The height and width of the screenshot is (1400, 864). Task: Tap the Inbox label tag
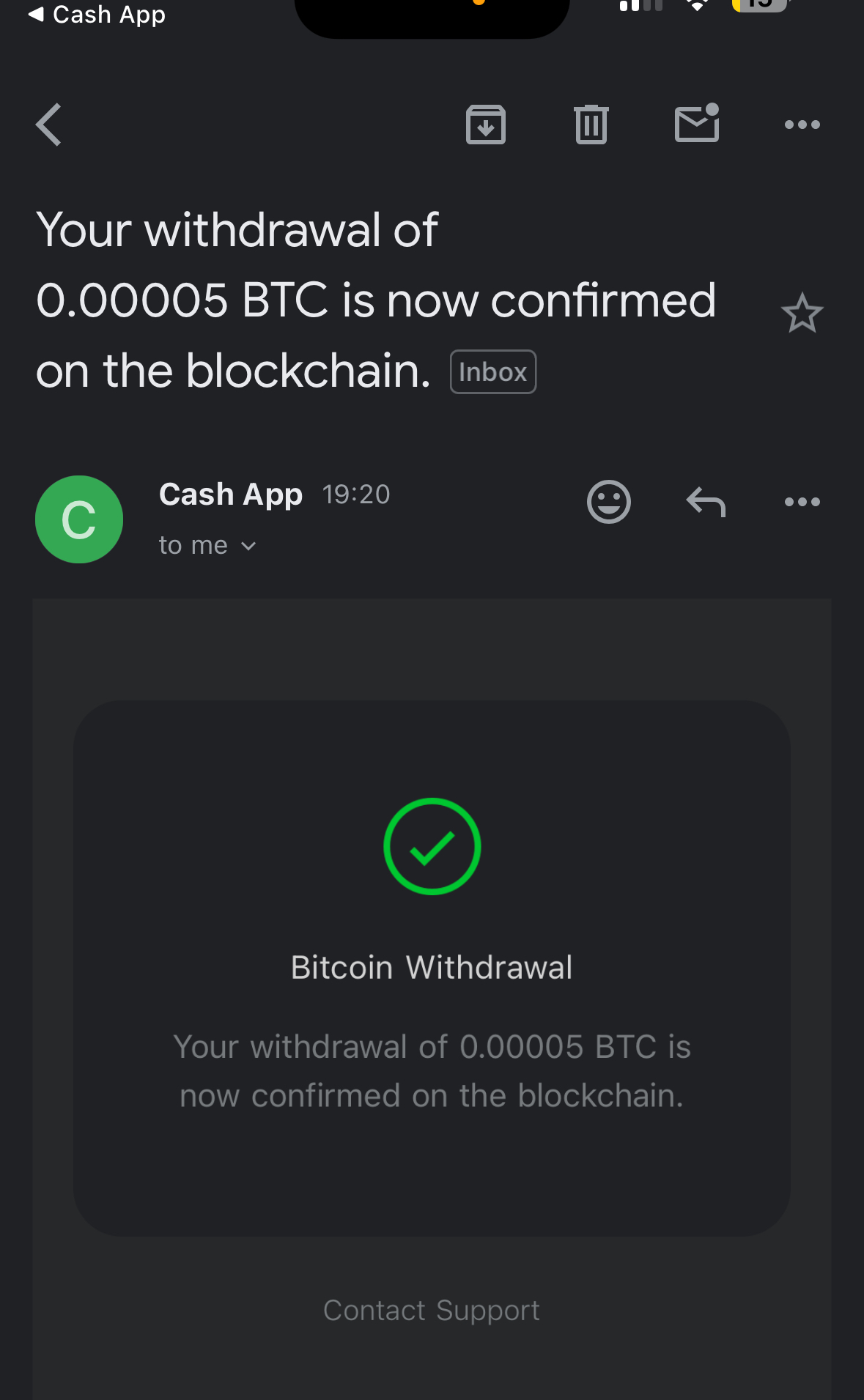coord(492,372)
